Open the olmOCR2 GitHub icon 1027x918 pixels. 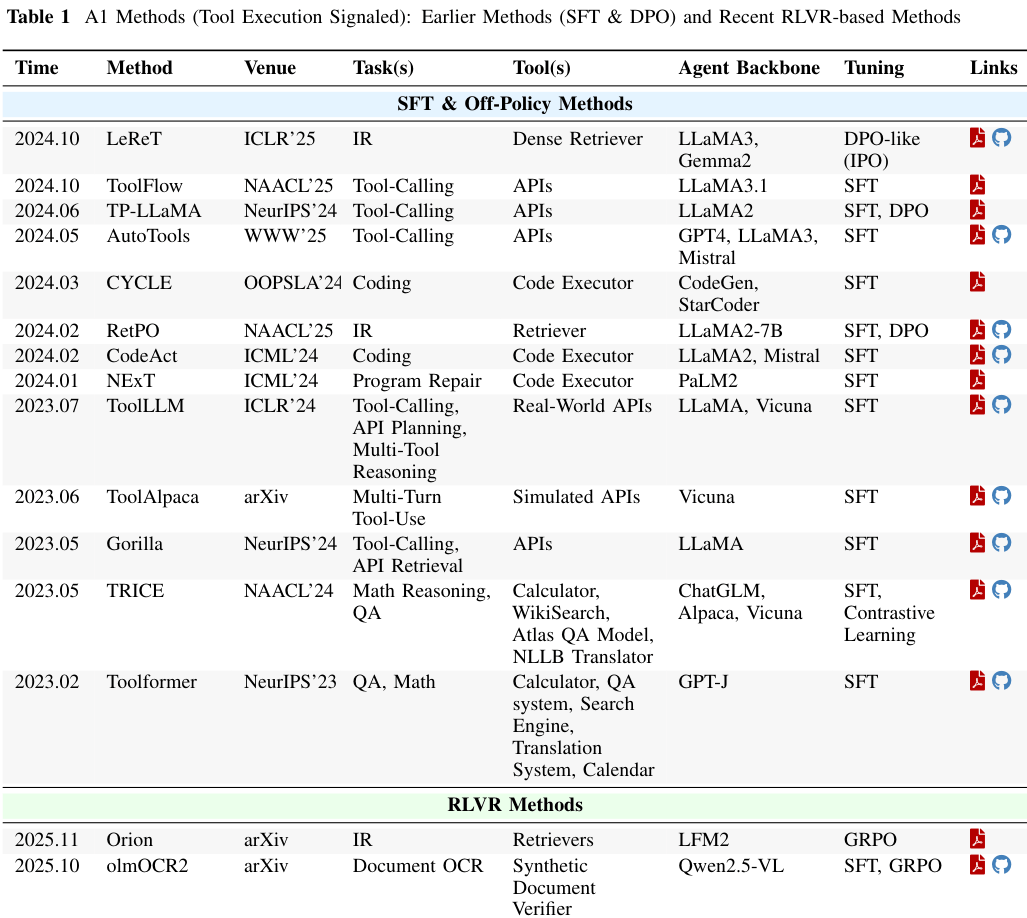1001,865
